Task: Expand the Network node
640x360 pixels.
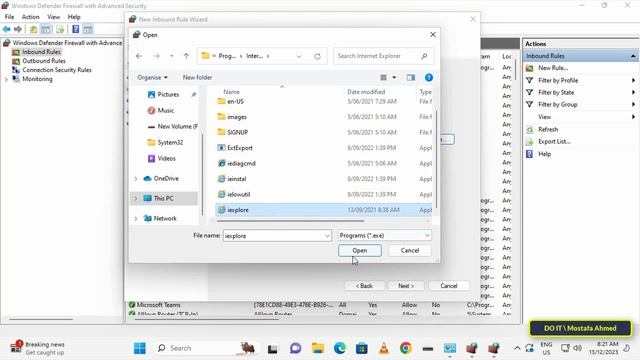Action: (x=136, y=218)
